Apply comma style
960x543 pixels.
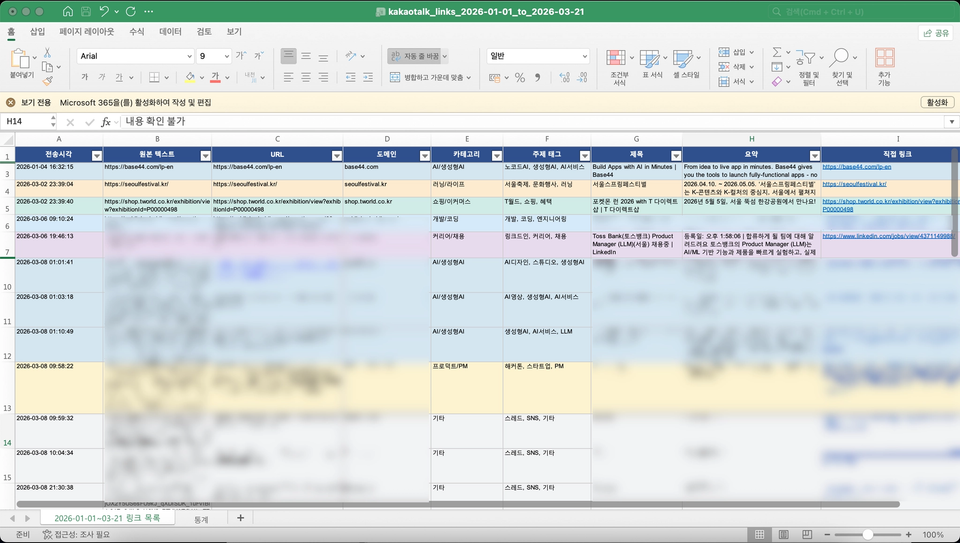(538, 78)
